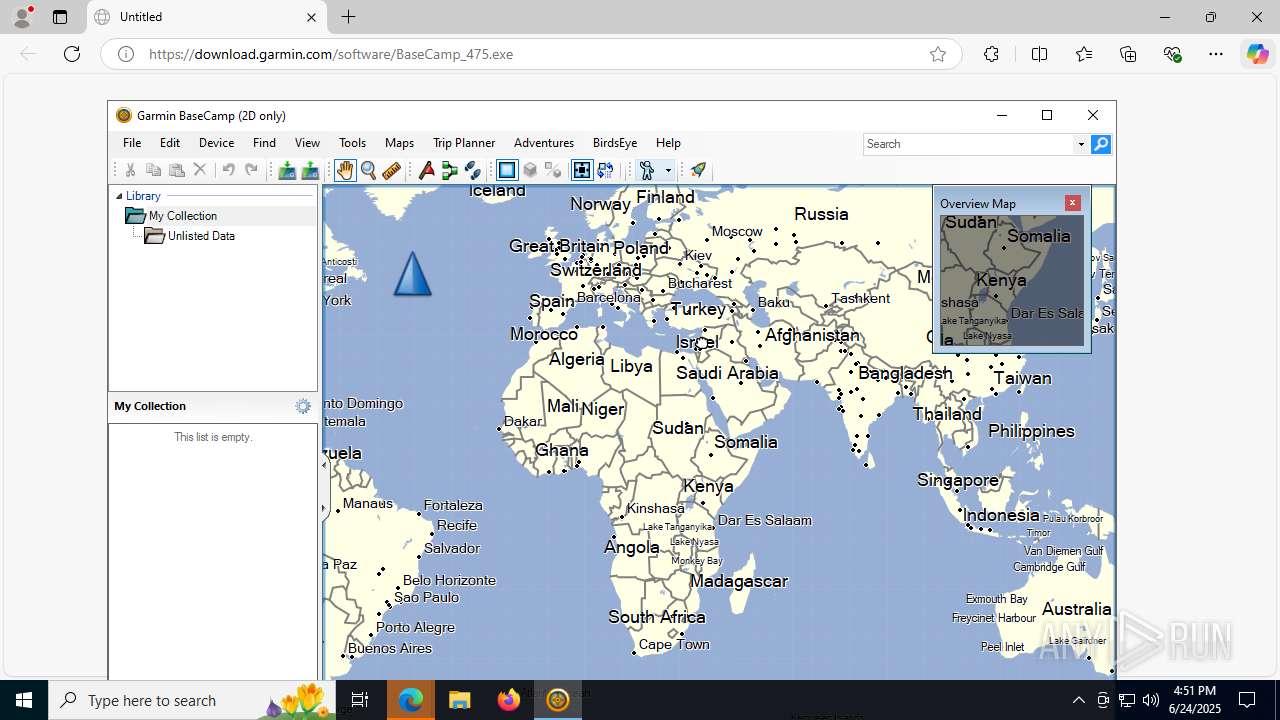This screenshot has height=720, width=1280.
Task: Select the Measure ruler tool
Action: click(391, 170)
